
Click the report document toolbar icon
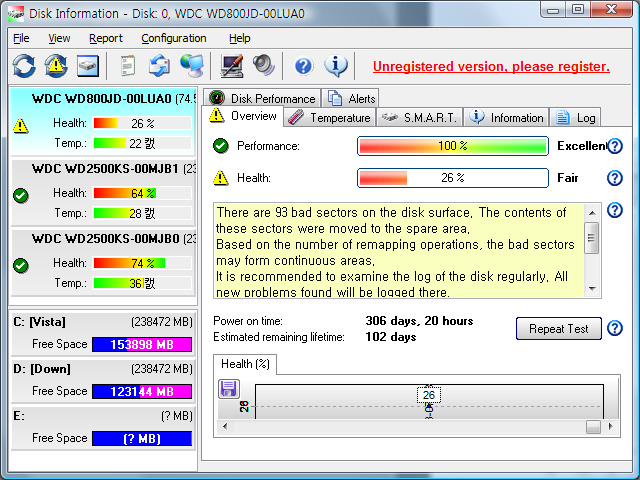128,66
